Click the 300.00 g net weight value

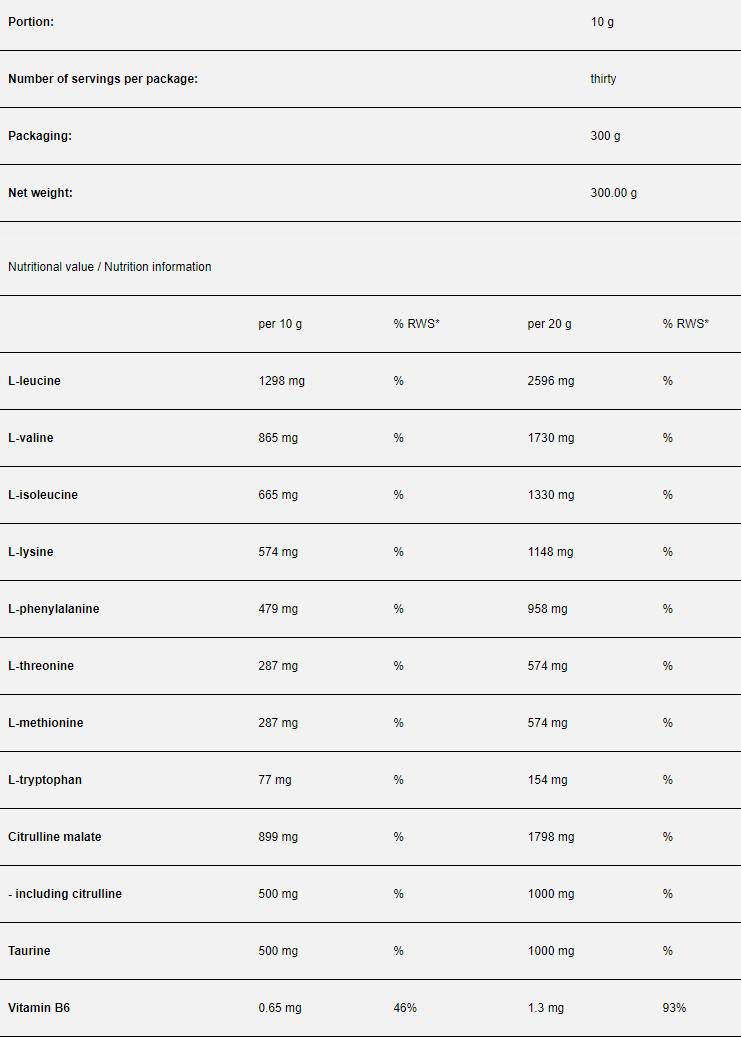[x=613, y=193]
